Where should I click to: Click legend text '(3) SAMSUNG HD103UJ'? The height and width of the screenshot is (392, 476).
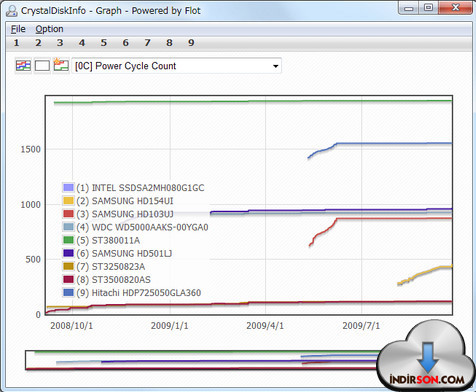(125, 214)
